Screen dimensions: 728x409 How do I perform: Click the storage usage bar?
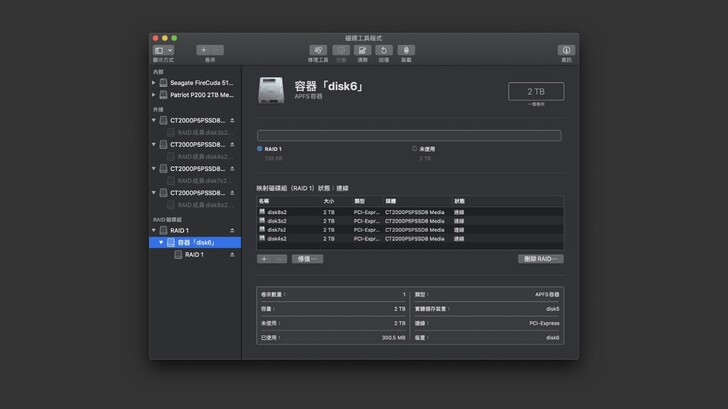[x=409, y=136]
